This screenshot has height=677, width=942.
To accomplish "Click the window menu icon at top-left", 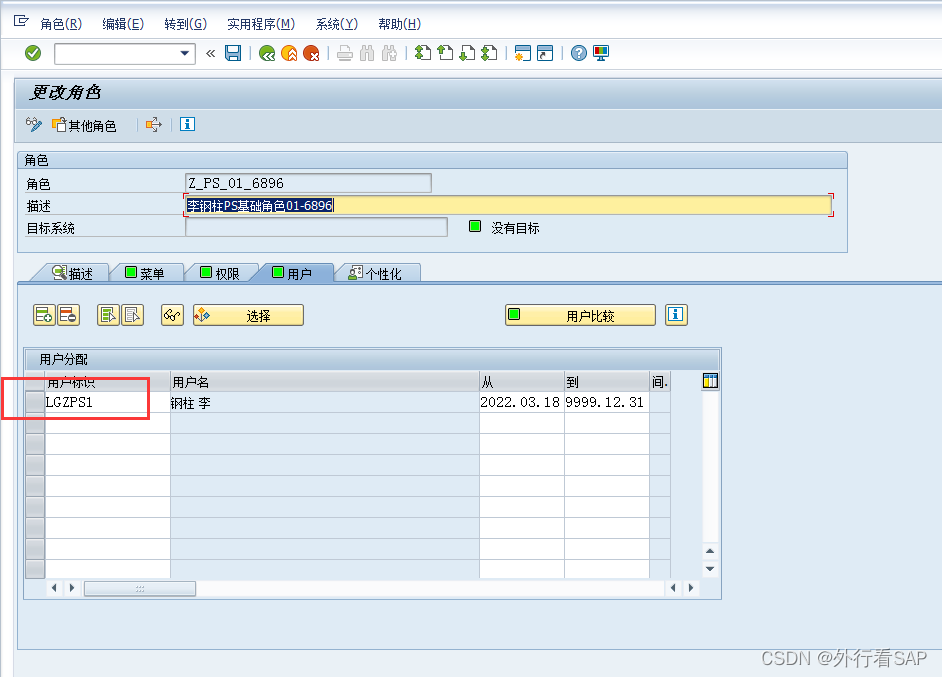I will pos(21,22).
